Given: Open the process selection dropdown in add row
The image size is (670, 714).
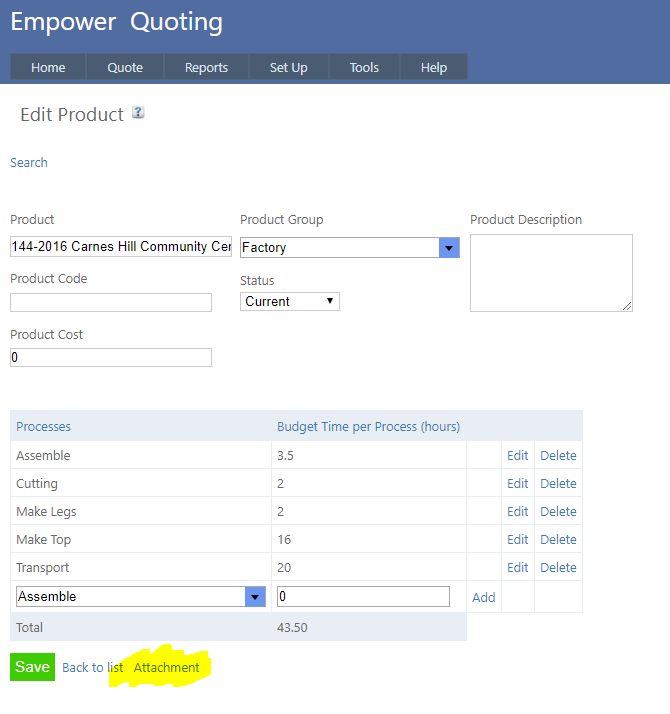Looking at the screenshot, I should [255, 596].
